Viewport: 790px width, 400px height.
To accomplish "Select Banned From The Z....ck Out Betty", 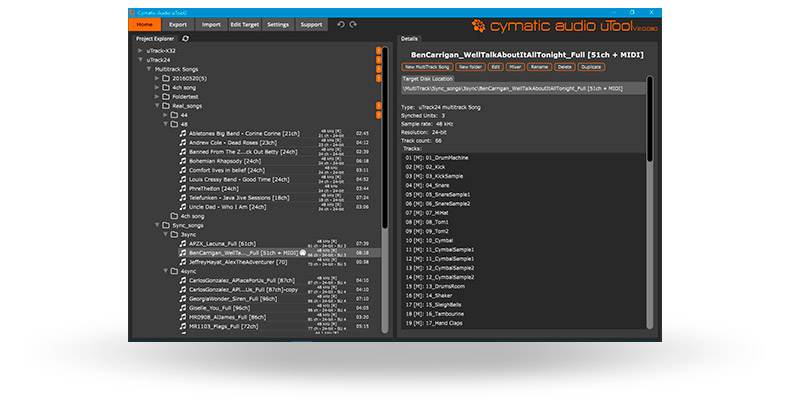I will (x=243, y=152).
